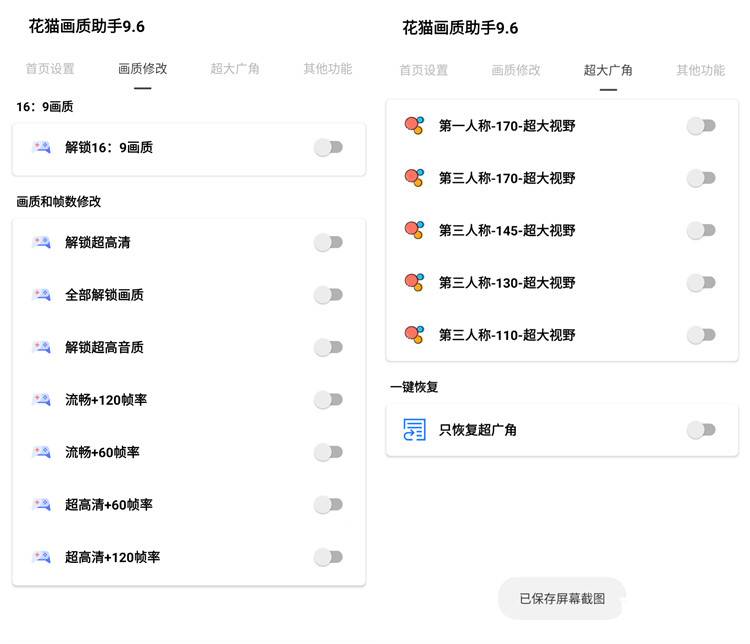Click the icon next to 超高清+120帧率

pos(42,556)
